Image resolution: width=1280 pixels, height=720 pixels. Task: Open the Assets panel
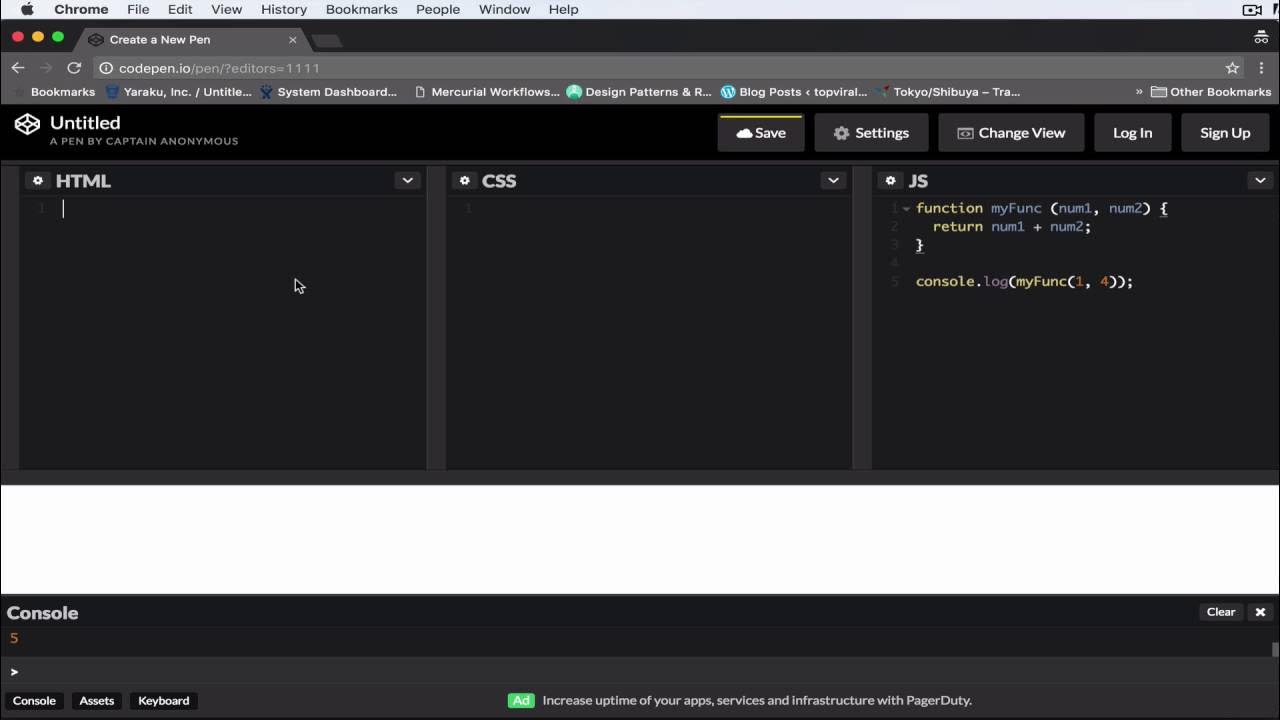[x=97, y=701]
